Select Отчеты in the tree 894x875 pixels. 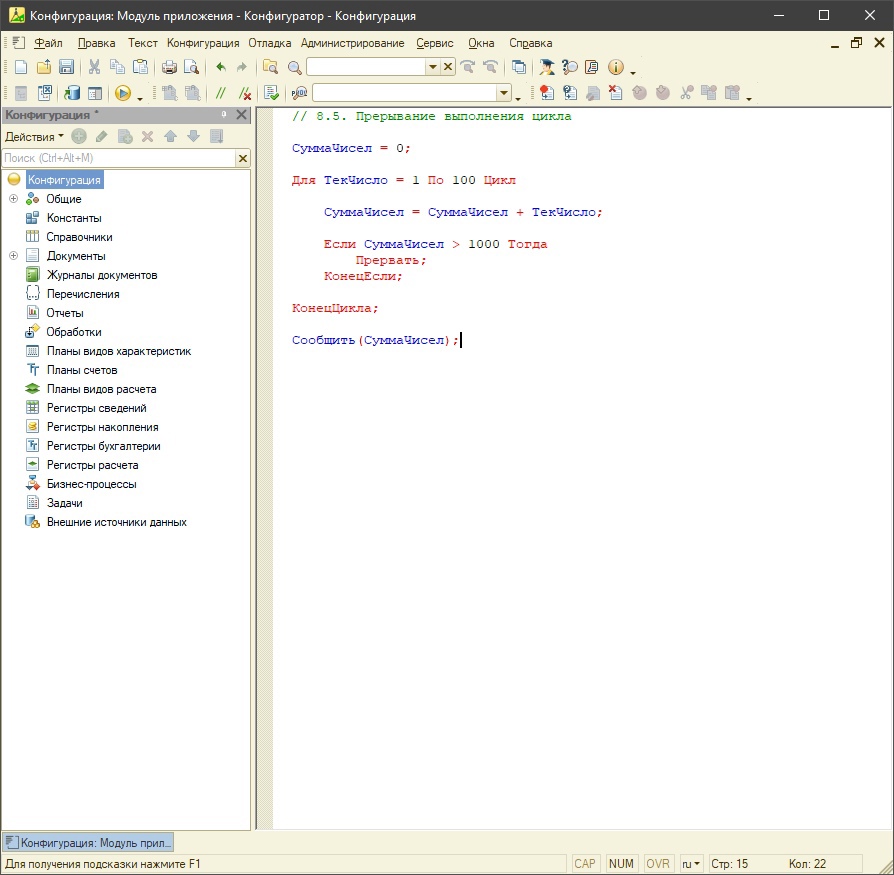(x=64, y=312)
